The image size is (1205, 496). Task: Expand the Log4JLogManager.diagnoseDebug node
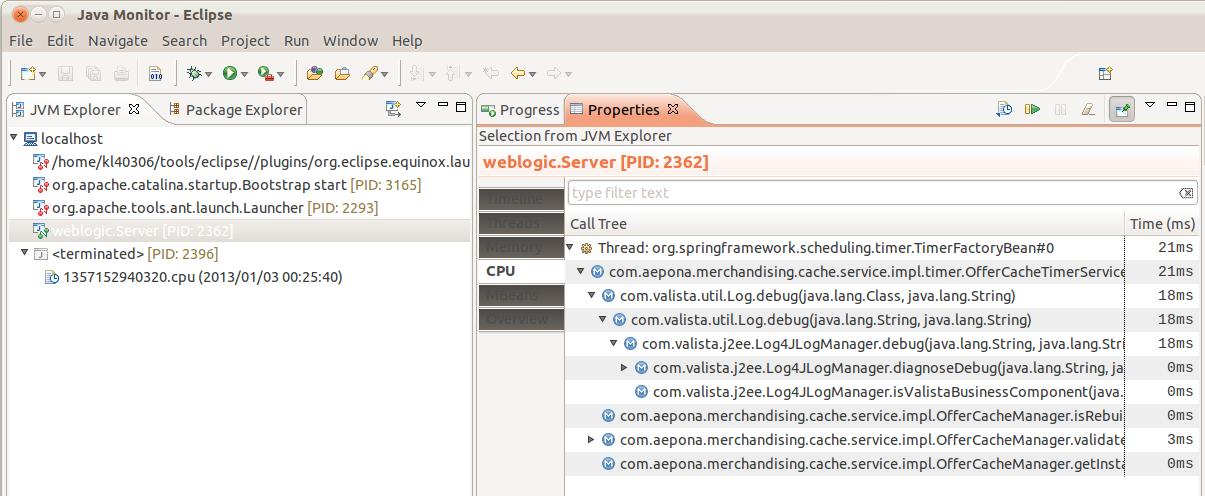(x=625, y=367)
